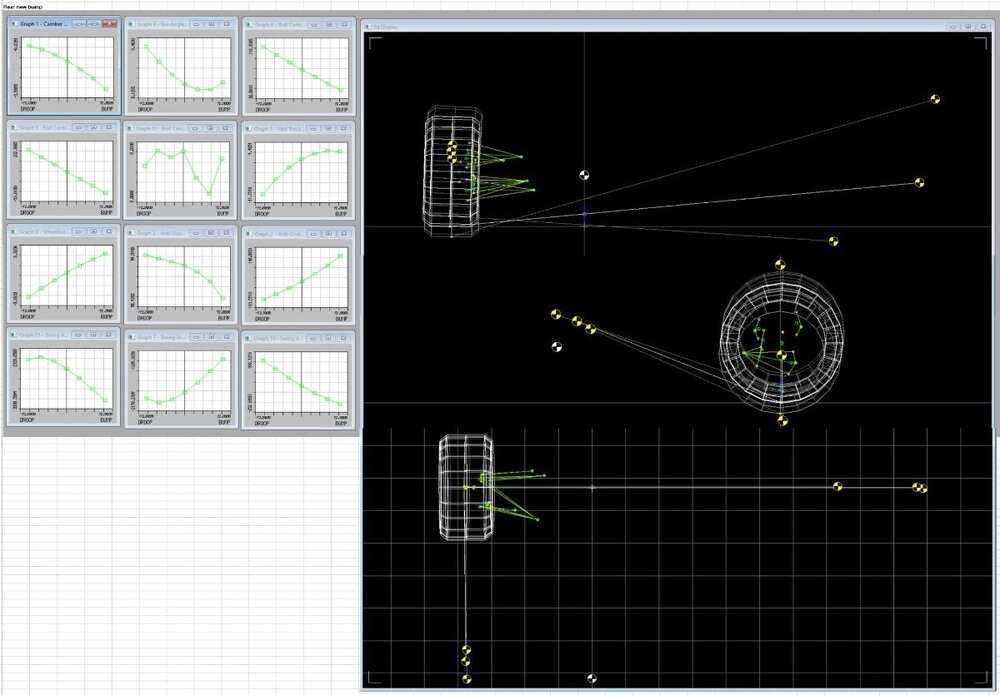Viewport: 1000px width, 695px height.
Task: Click the last bump data point in Graph 1
Action: (x=105, y=87)
